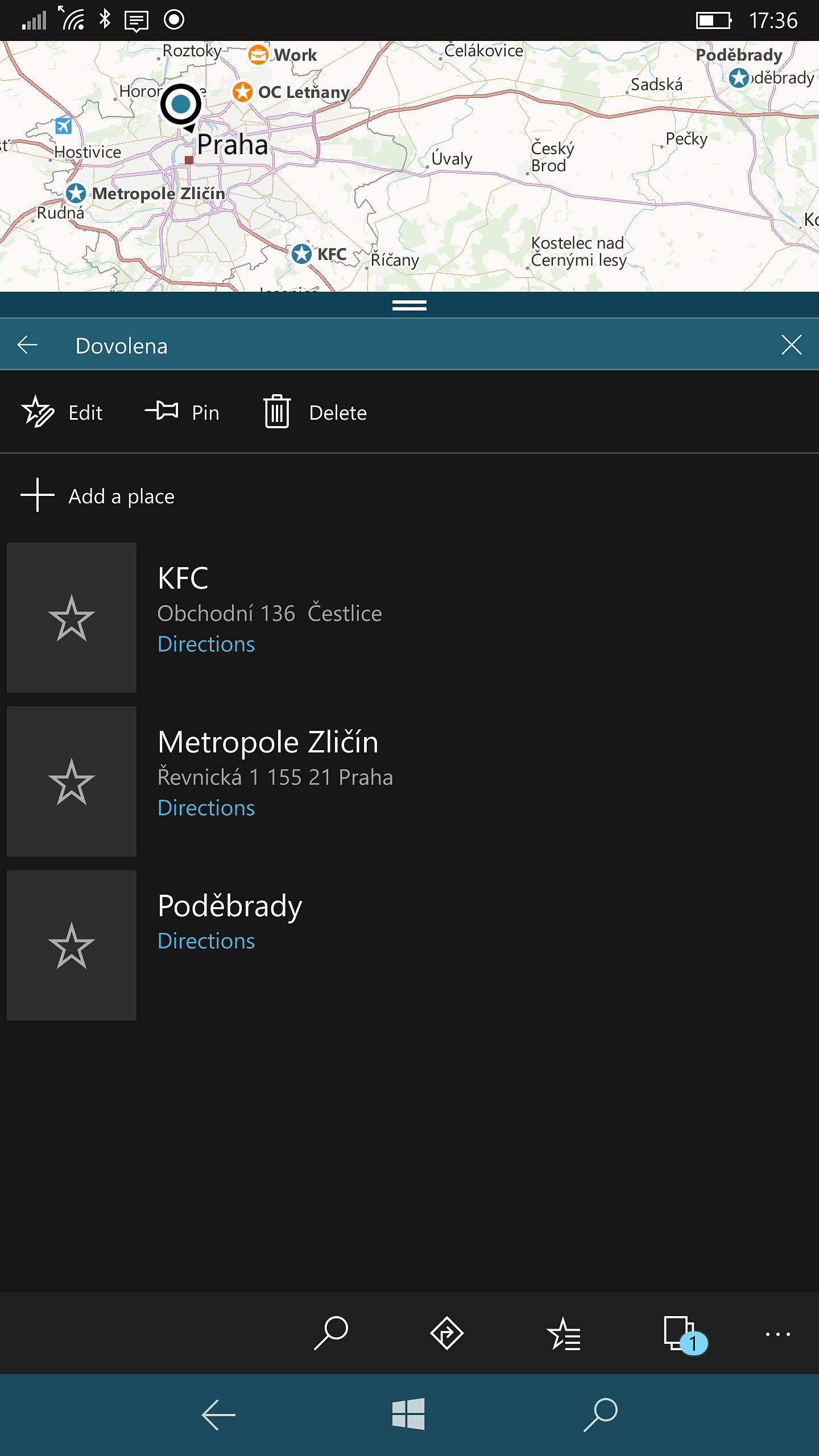Tap the Čelákovice map label
The image size is (819, 1456).
(483, 51)
